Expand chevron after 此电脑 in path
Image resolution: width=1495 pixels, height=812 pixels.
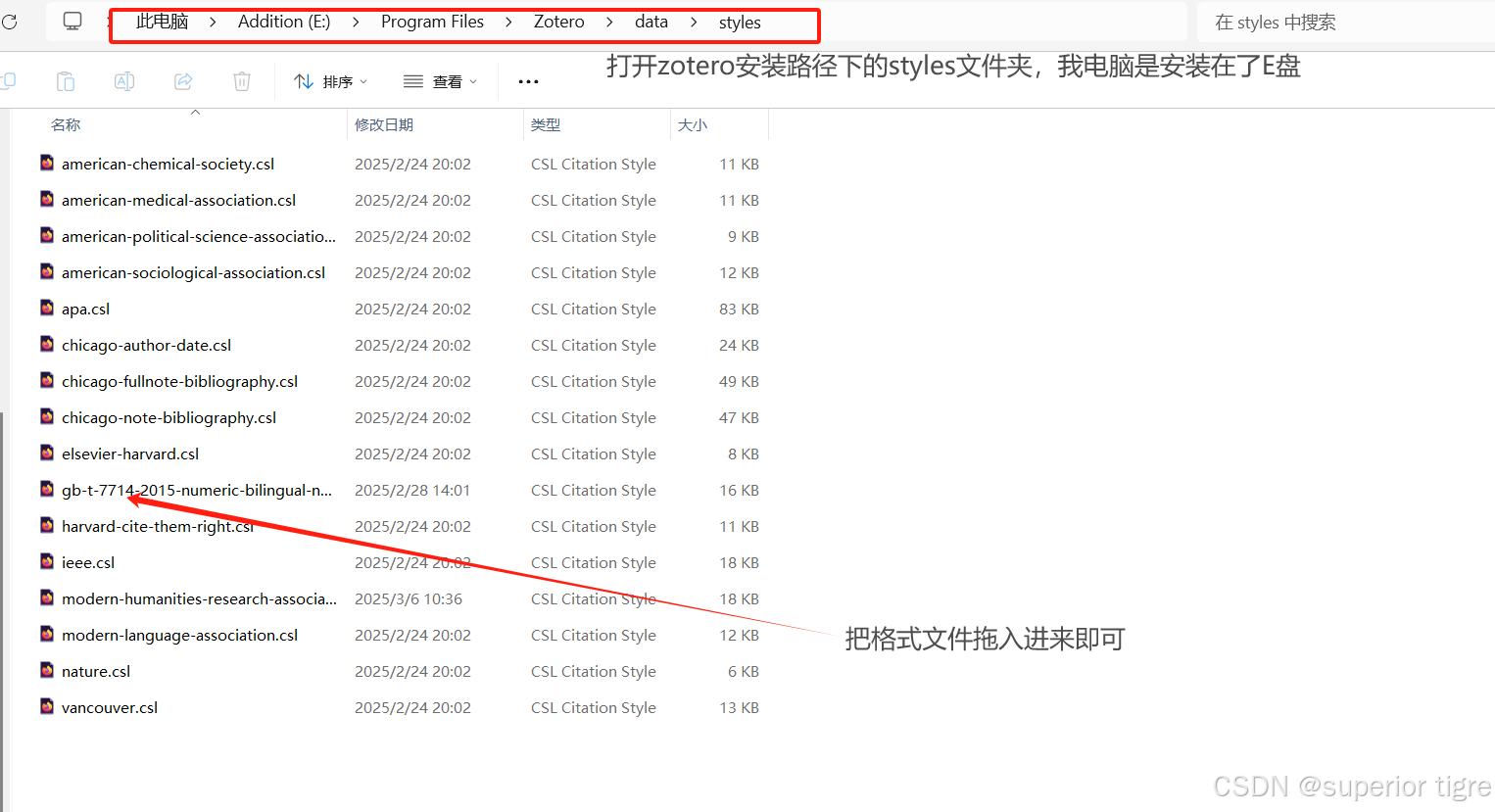[x=213, y=22]
